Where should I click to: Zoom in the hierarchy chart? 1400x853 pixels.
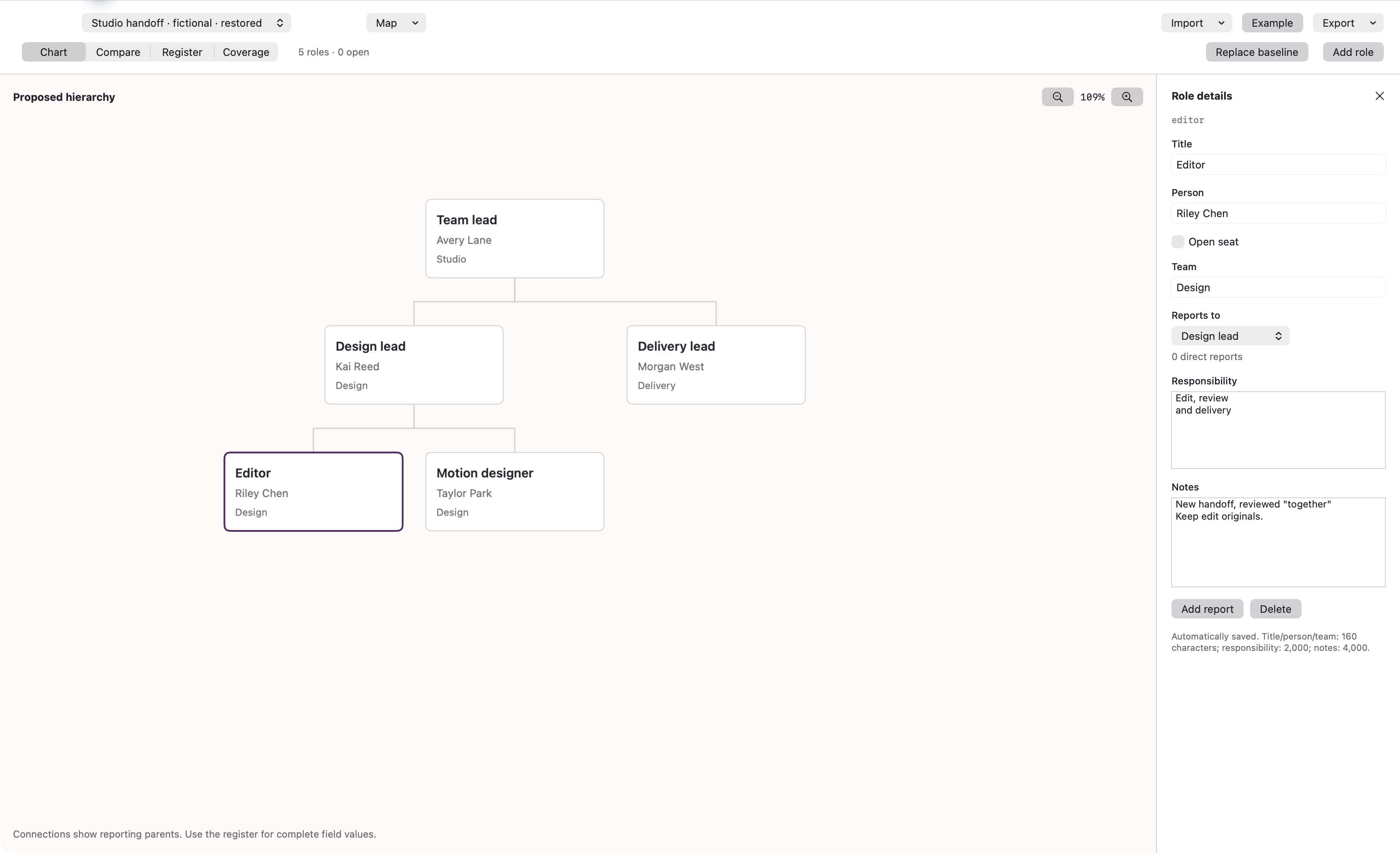pos(1127,97)
